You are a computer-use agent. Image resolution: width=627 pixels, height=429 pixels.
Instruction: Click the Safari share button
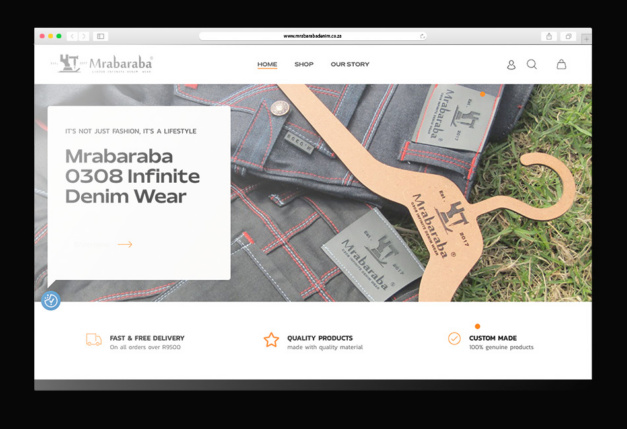click(549, 36)
